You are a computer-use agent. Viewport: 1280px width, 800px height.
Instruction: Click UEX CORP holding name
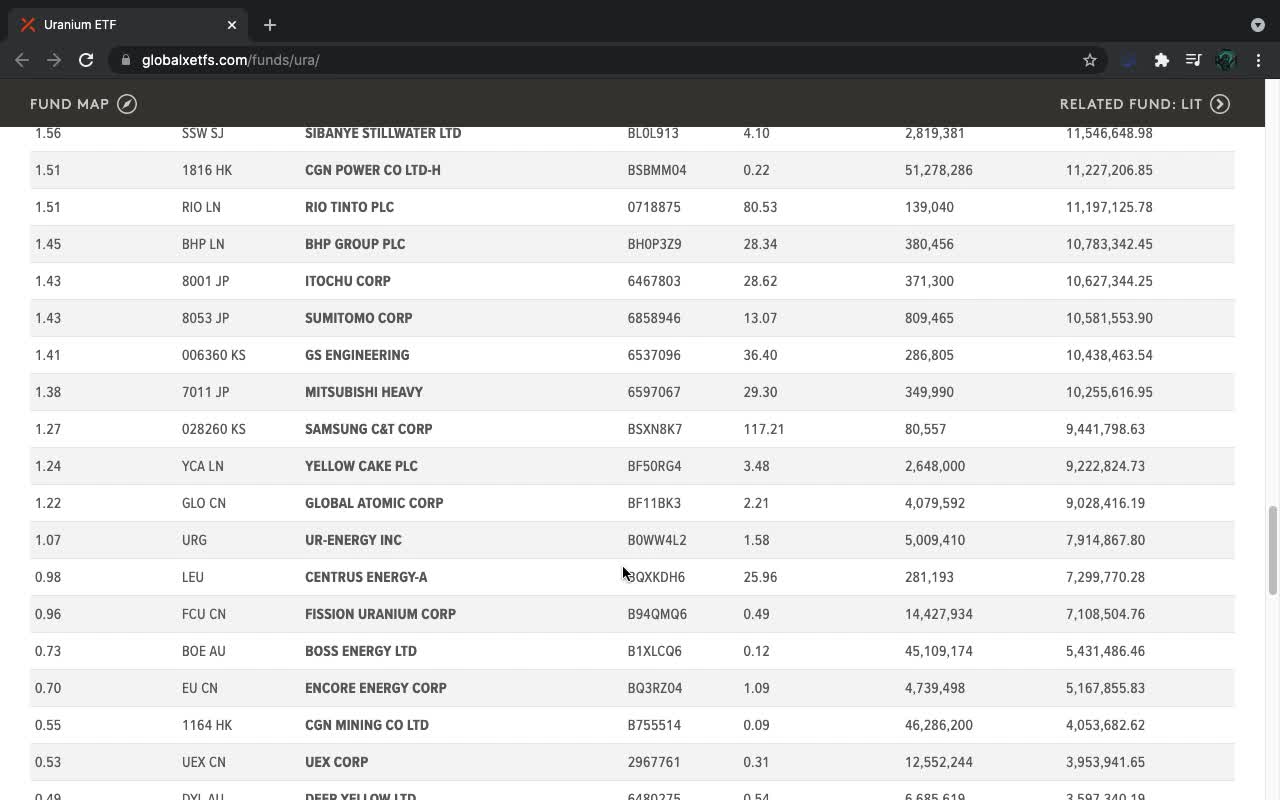click(x=337, y=762)
